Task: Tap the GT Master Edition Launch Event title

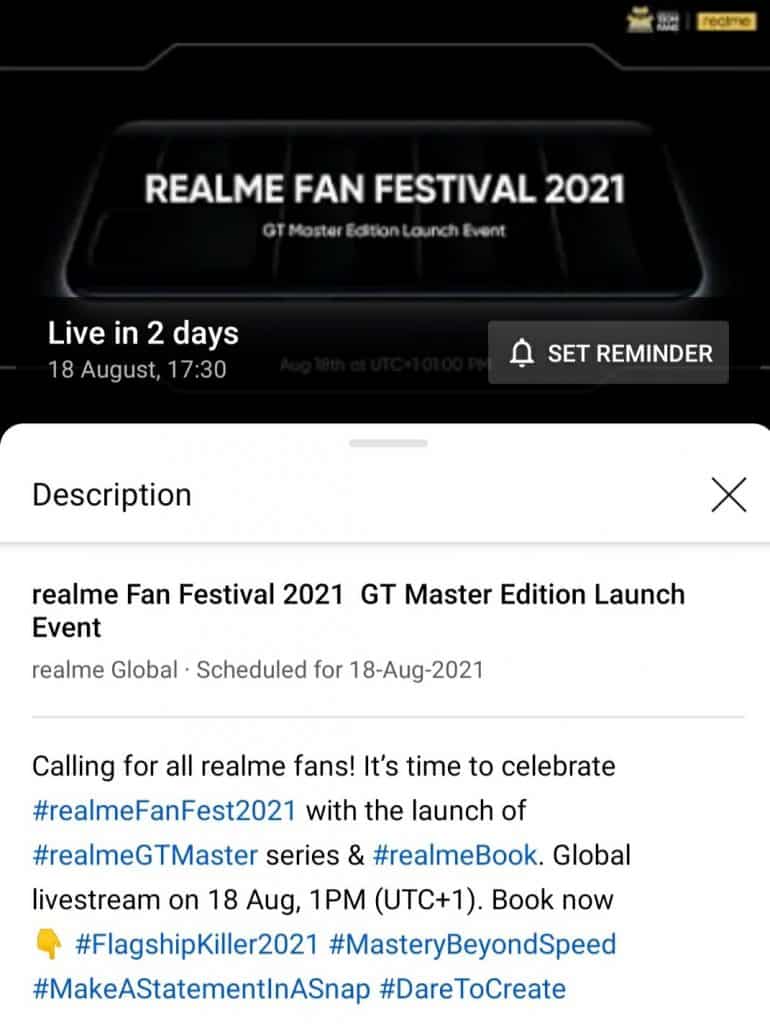Action: (x=358, y=611)
